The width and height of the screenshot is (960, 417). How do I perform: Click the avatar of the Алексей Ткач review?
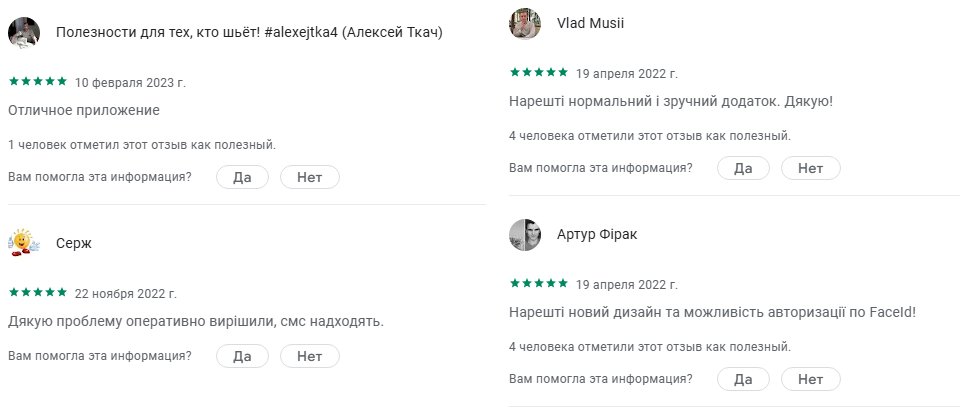(24, 33)
